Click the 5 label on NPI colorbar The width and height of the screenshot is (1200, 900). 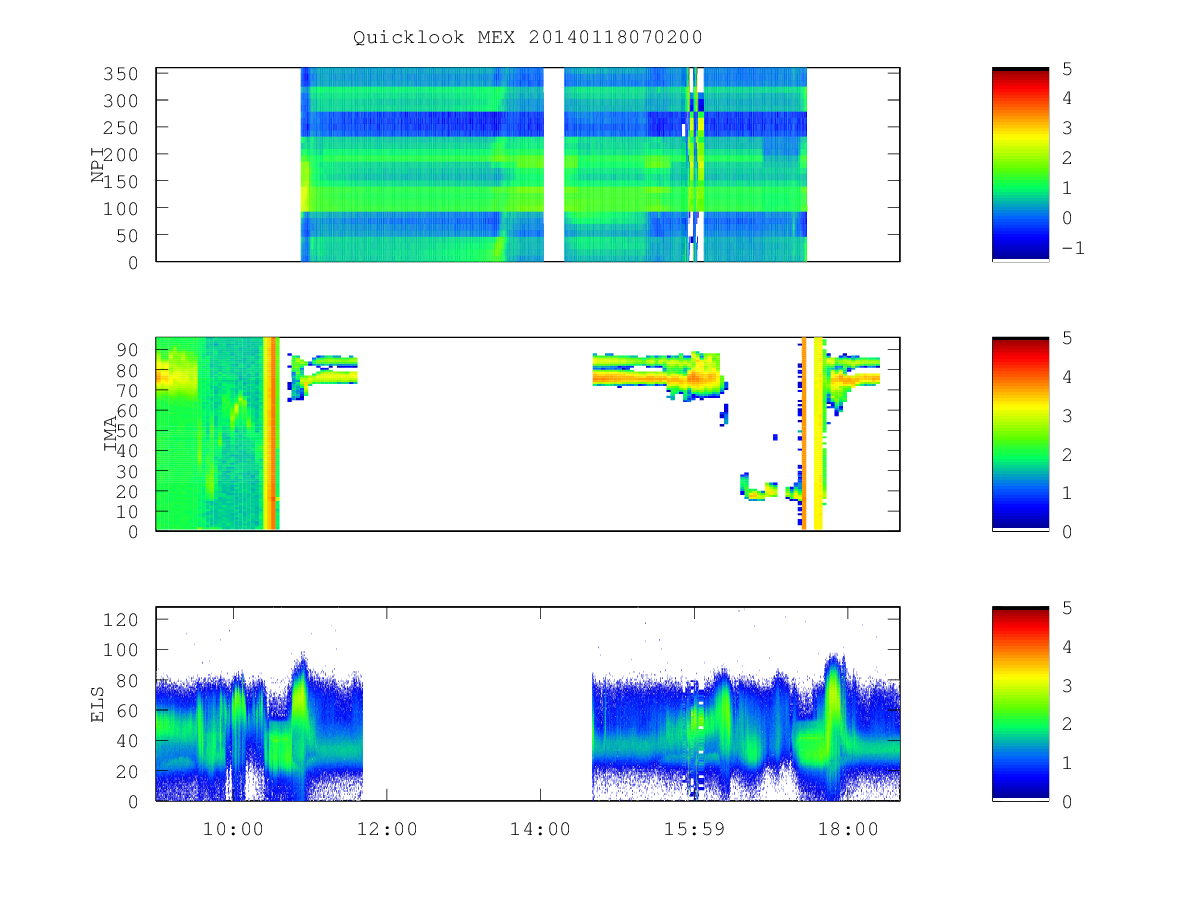1065,69
